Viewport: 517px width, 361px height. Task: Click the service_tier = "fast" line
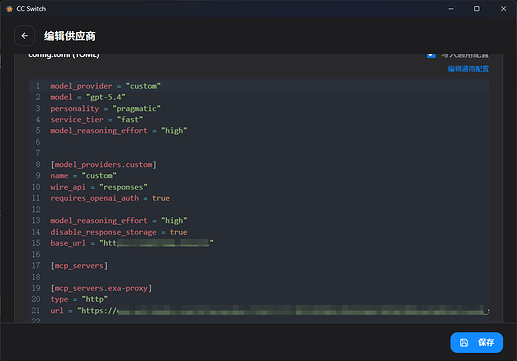coord(97,119)
